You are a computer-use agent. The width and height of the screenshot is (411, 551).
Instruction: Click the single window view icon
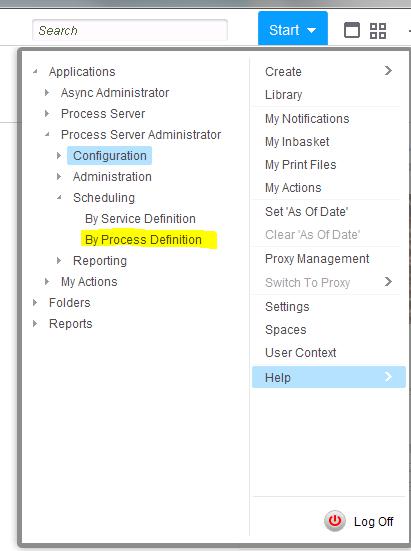352,30
